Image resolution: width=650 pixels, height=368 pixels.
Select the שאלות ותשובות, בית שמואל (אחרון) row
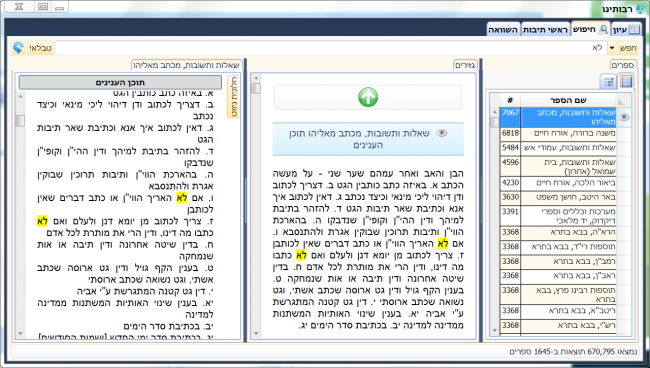565,167
